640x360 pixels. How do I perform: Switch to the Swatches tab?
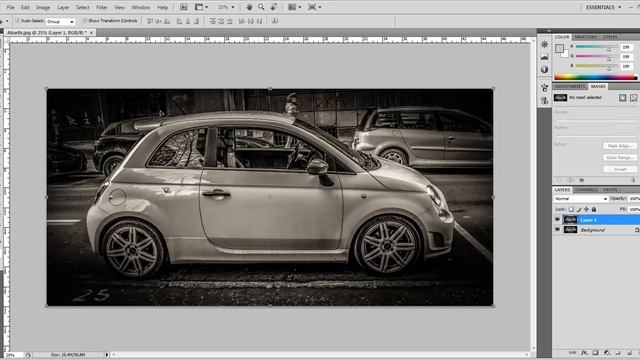[586, 37]
